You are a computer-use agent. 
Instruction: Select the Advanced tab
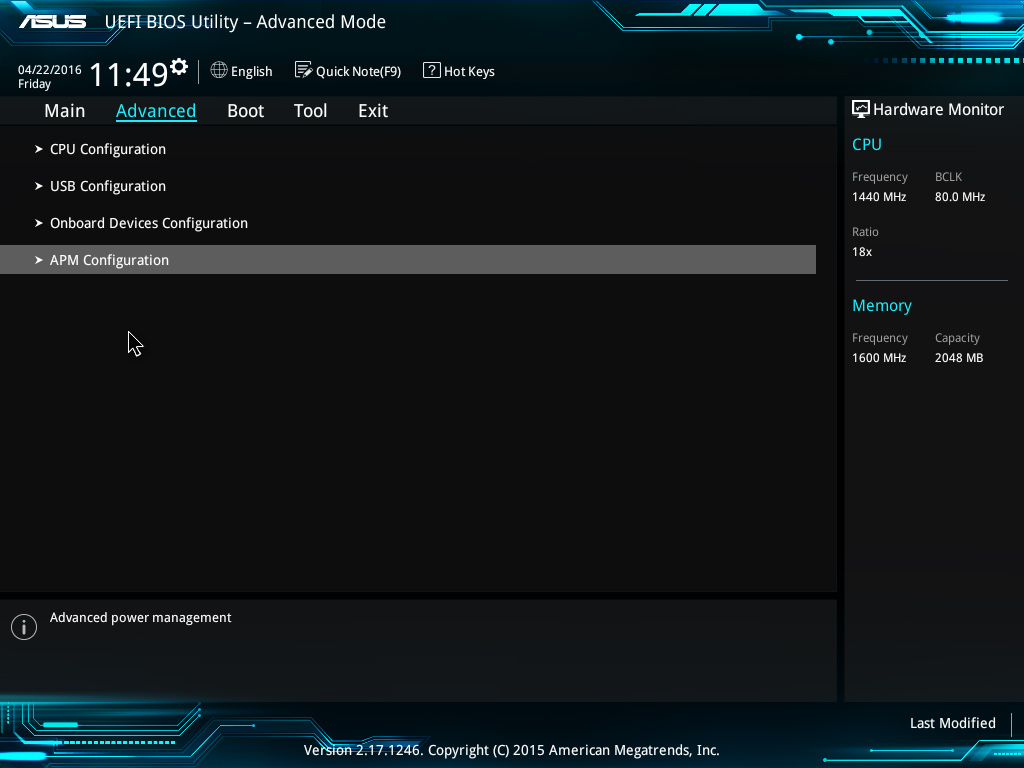pos(156,110)
